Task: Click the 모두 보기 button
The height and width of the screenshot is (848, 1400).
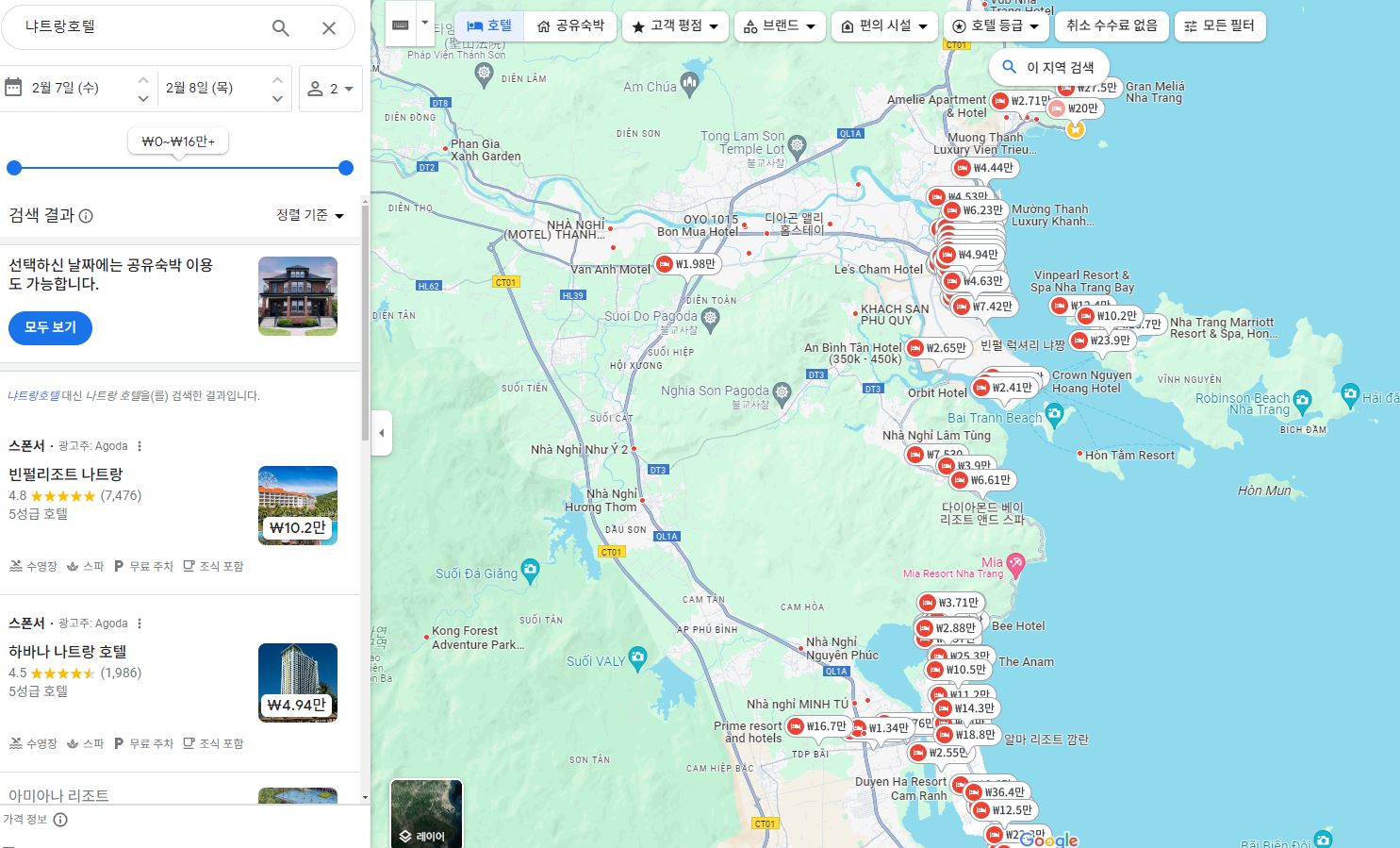Action: click(50, 327)
